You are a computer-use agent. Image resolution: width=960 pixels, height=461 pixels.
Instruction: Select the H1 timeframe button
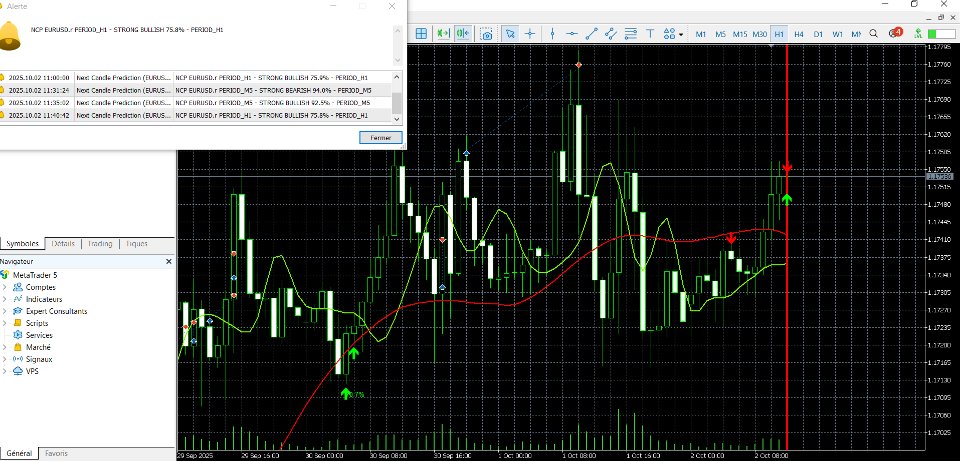[x=779, y=34]
